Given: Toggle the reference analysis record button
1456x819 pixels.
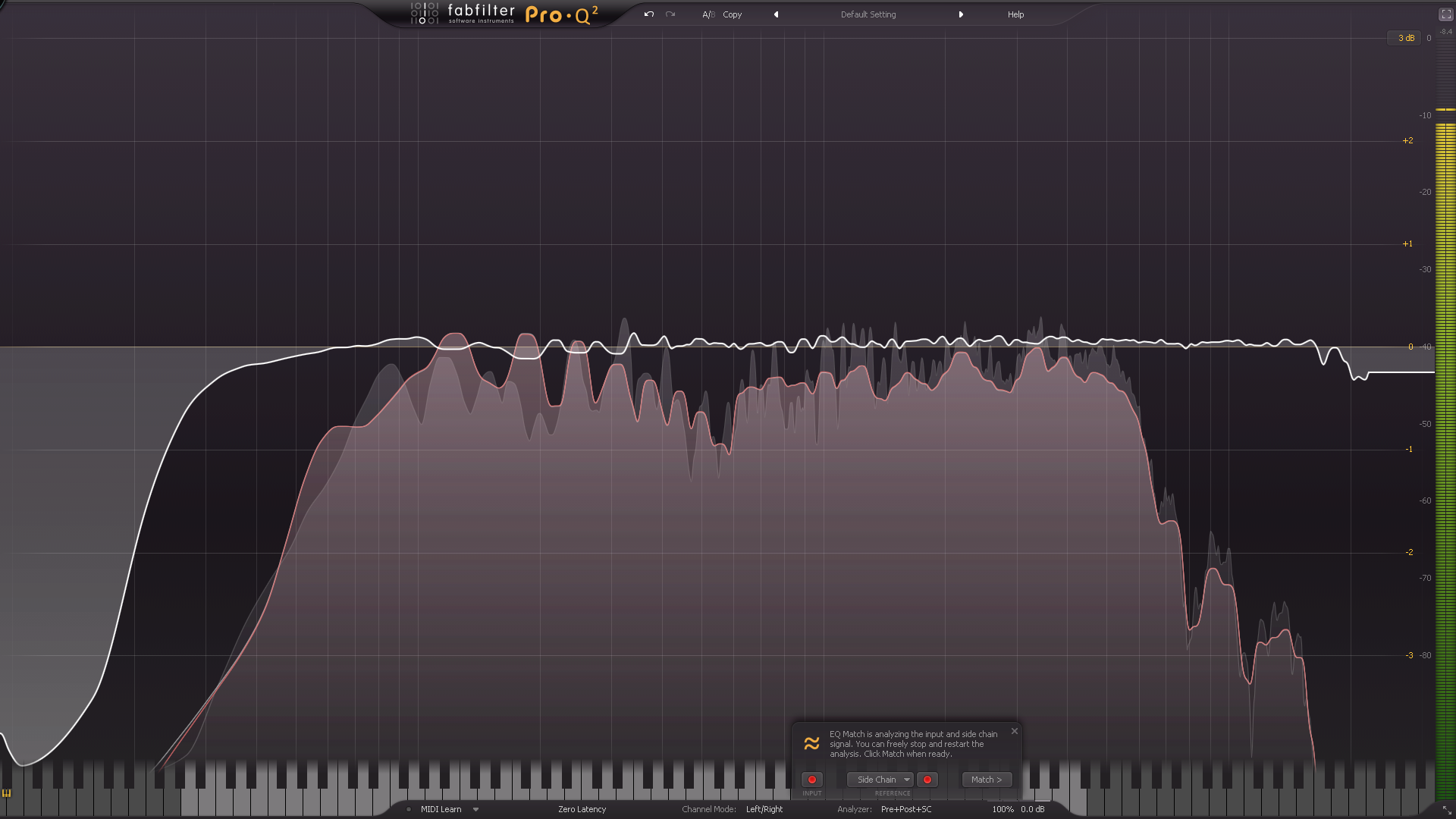Looking at the screenshot, I should tap(927, 780).
